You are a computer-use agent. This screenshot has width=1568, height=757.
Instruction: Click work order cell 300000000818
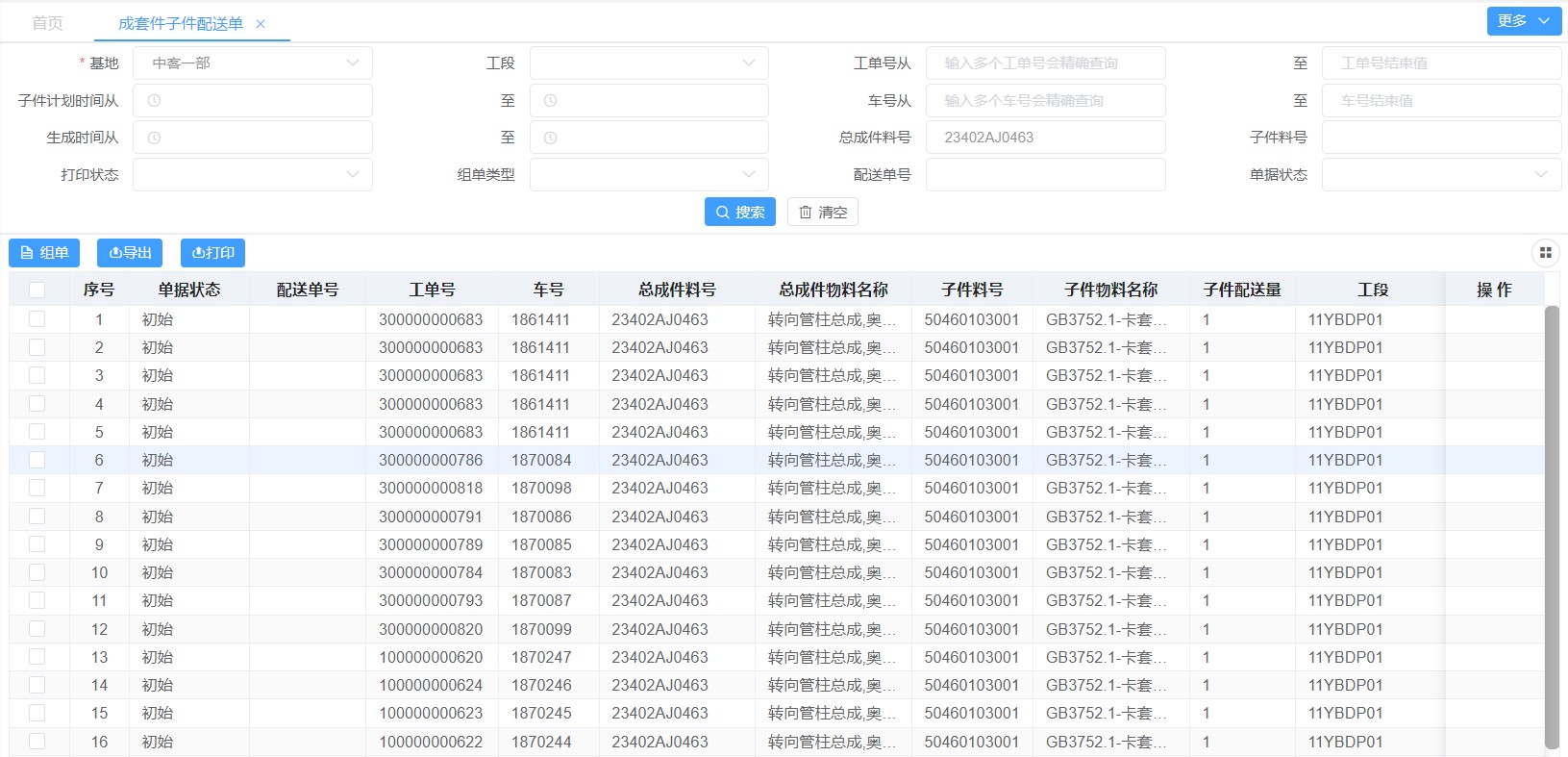coord(431,488)
